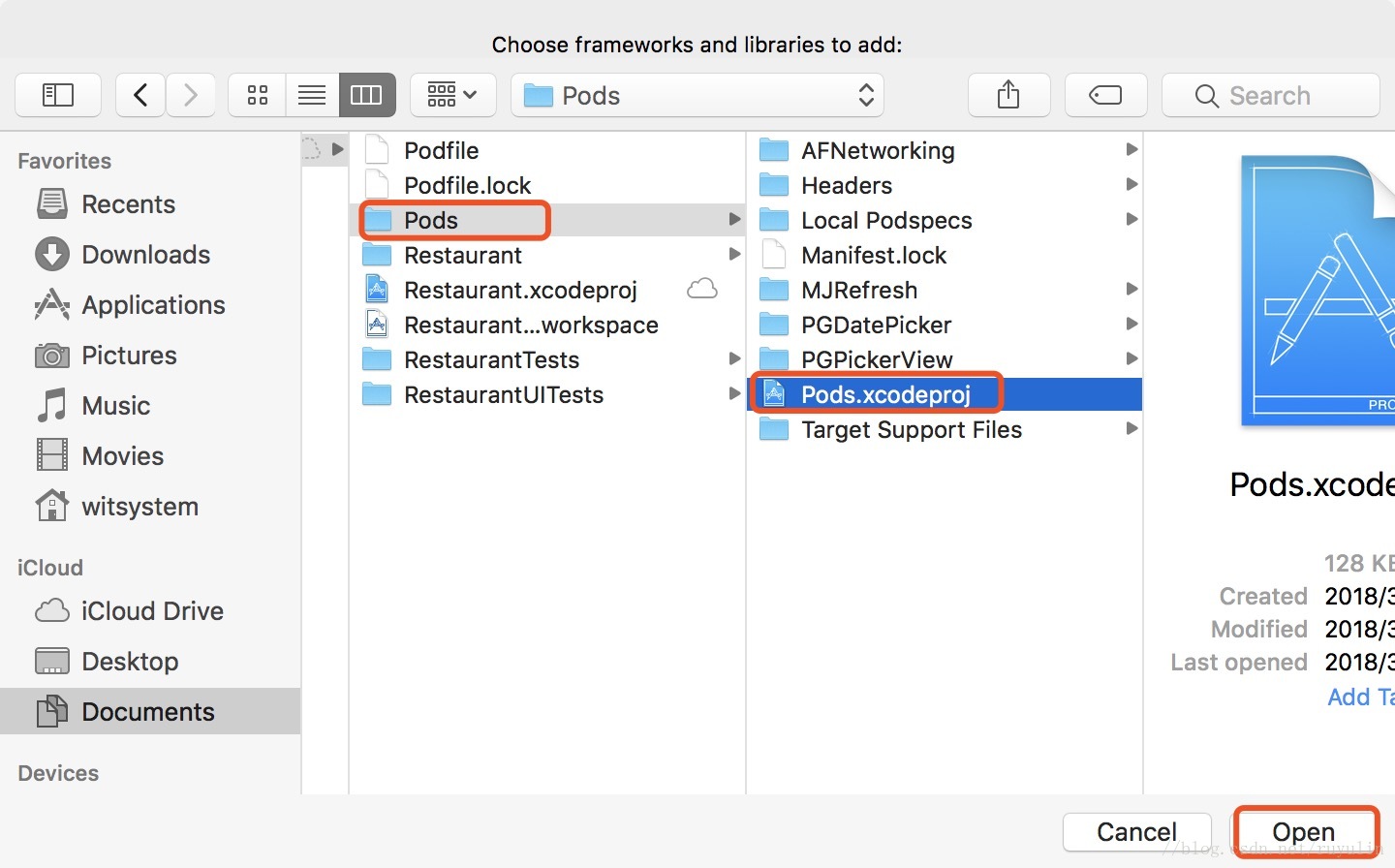Click the Pictures camera icon

click(52, 356)
